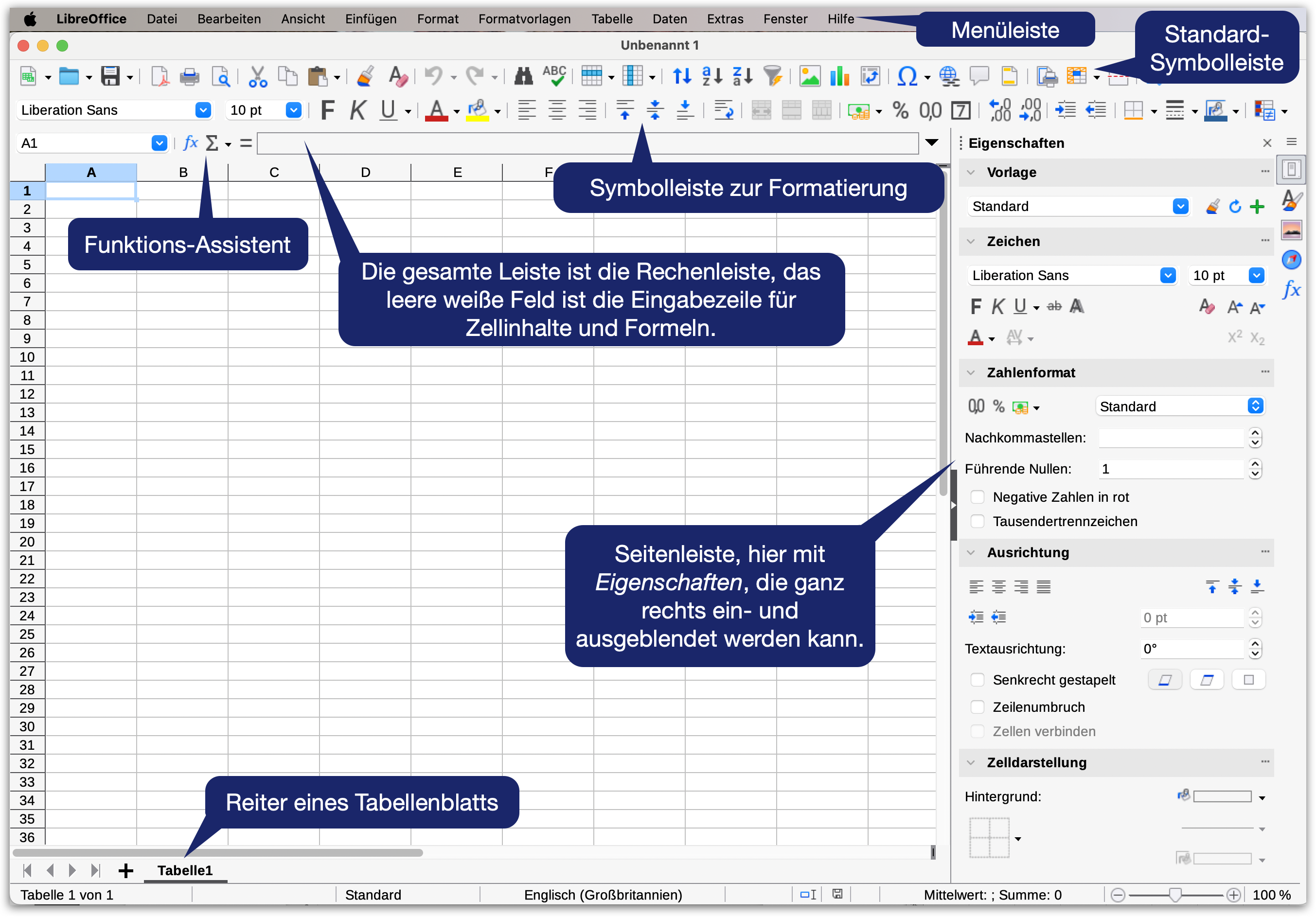1316x917 pixels.
Task: Click the zoom slider handle in the status bar
Action: click(1175, 895)
